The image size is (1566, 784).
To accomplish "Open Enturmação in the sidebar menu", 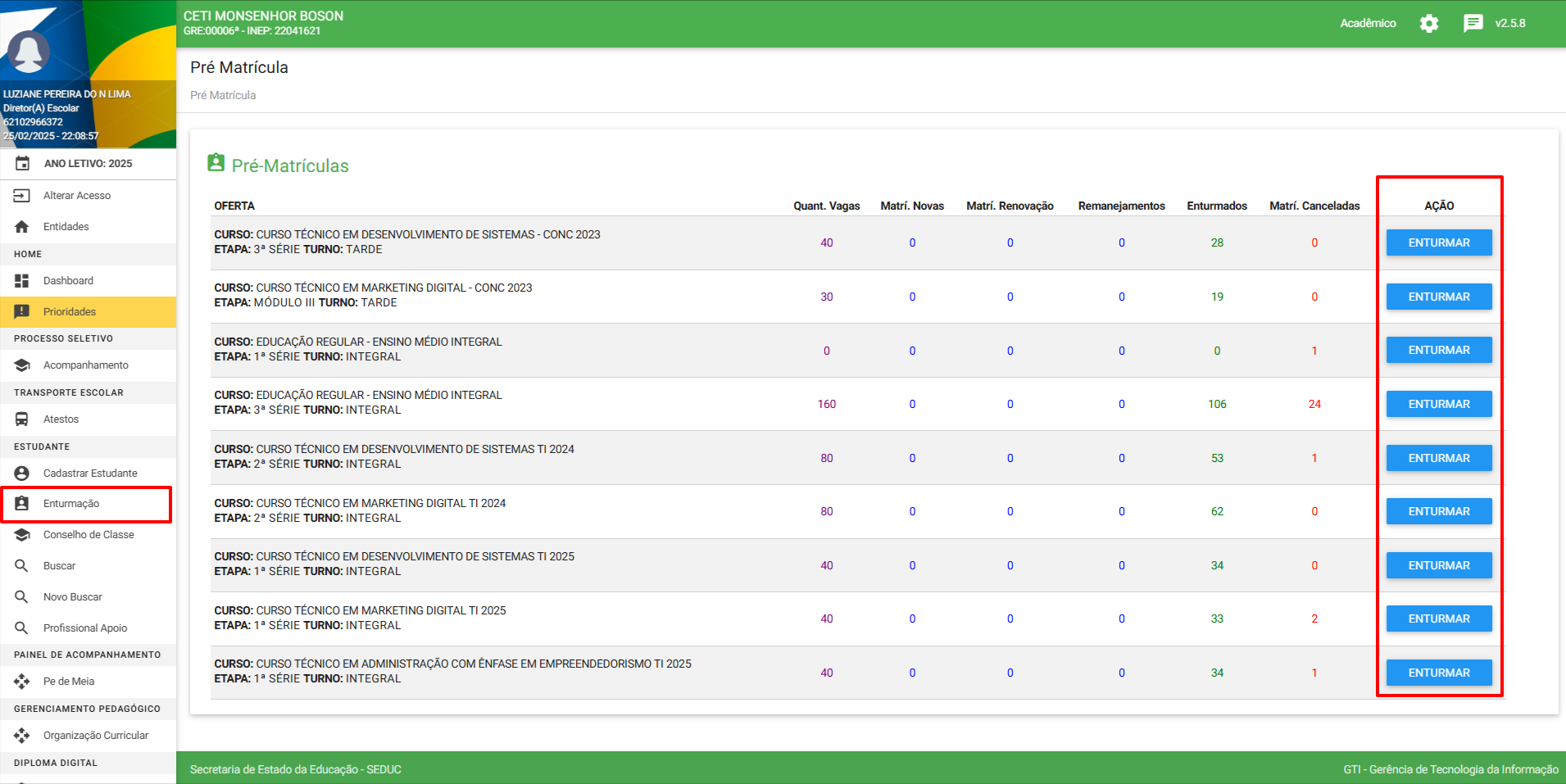I will [x=71, y=504].
